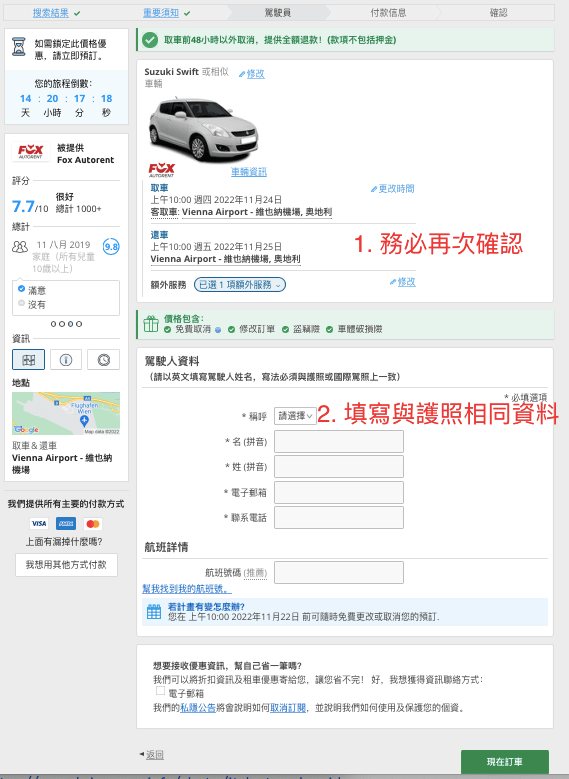Click the map pin at Flughafen Wien

coord(84,421)
